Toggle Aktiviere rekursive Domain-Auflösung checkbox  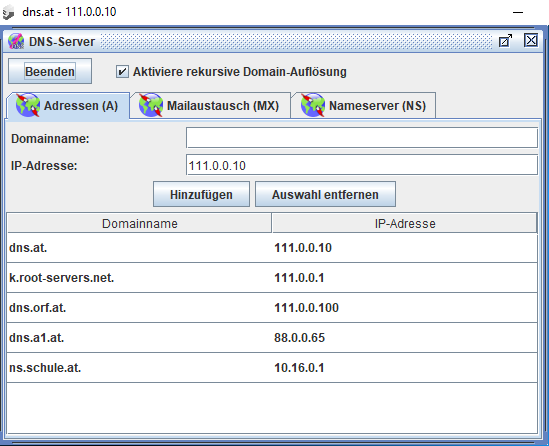(122, 71)
